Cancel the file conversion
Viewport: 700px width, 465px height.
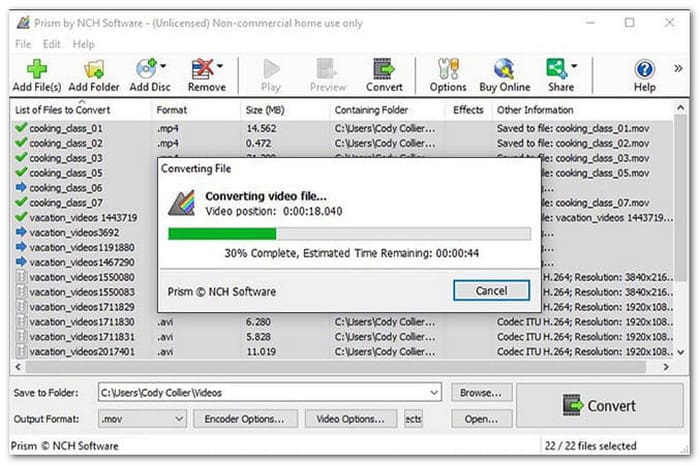tap(492, 291)
